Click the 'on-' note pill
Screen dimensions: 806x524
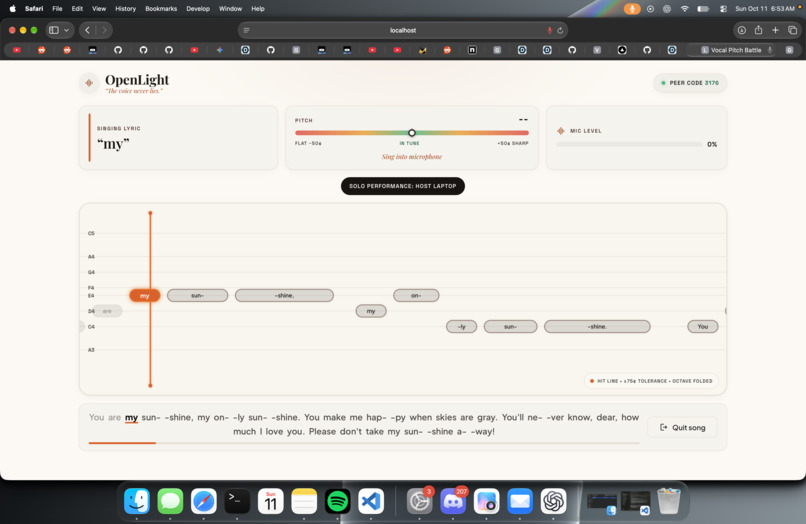pos(416,296)
